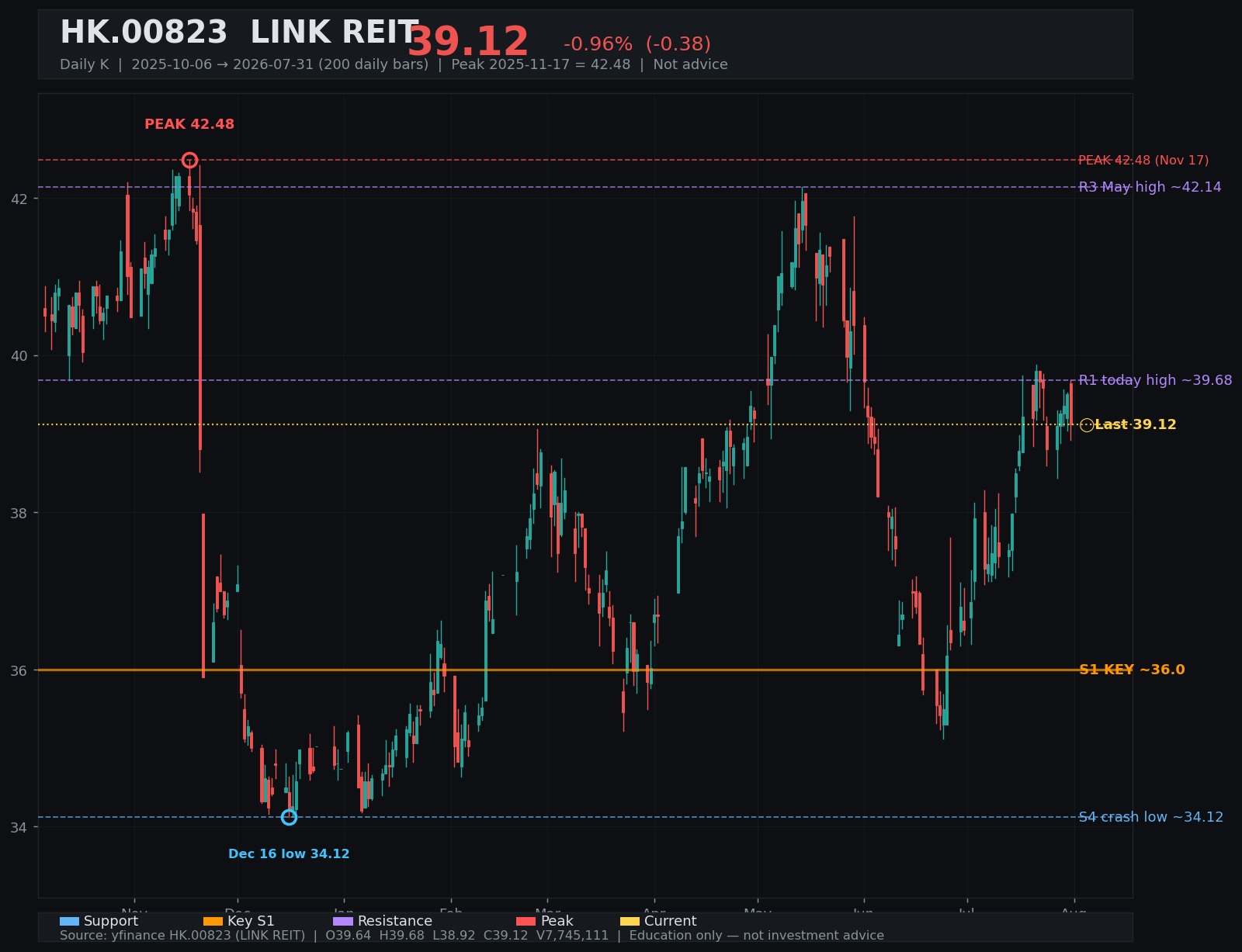
Task: Click the 36 tick on the price axis
Action: [x=19, y=670]
